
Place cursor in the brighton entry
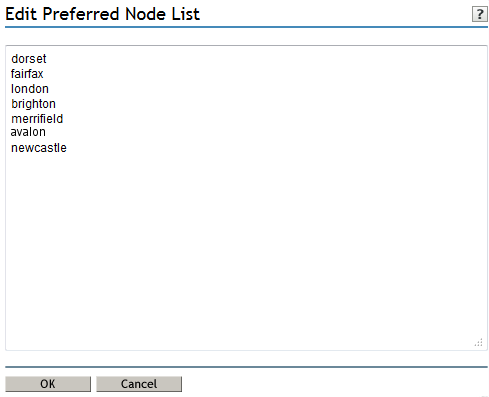(33, 104)
